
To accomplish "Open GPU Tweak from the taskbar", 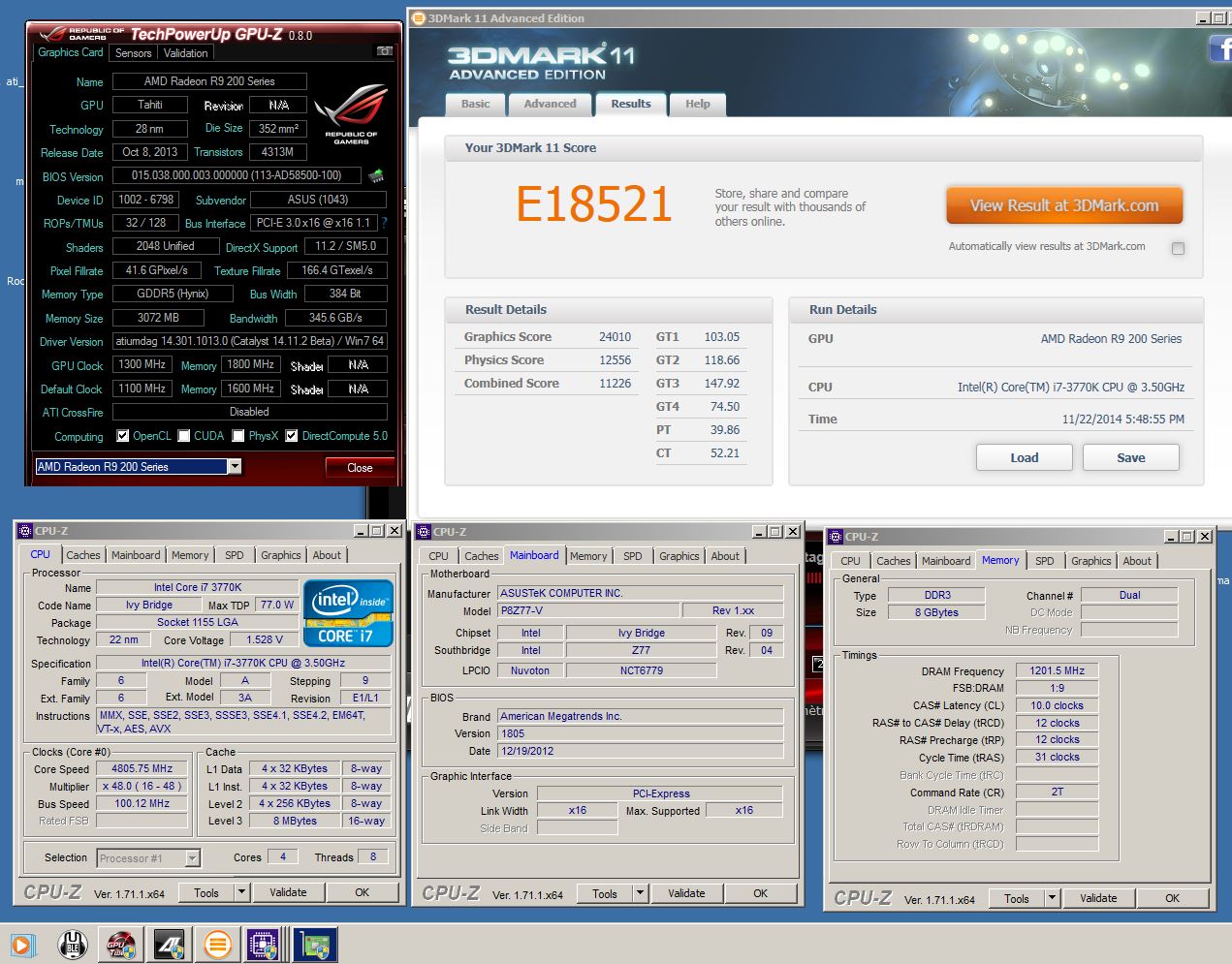I will tap(121, 944).
